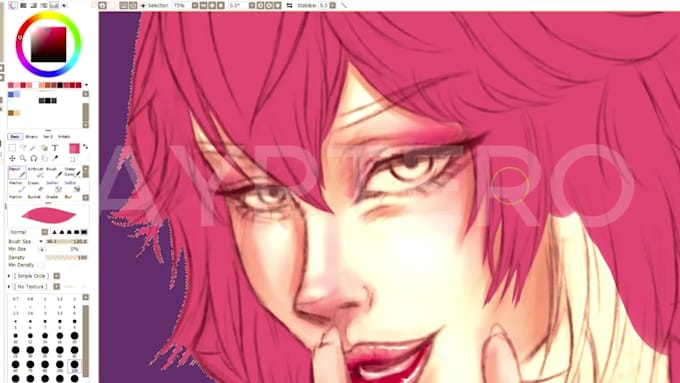Choose the Brush tool
The width and height of the screenshot is (680, 383).
(54, 173)
